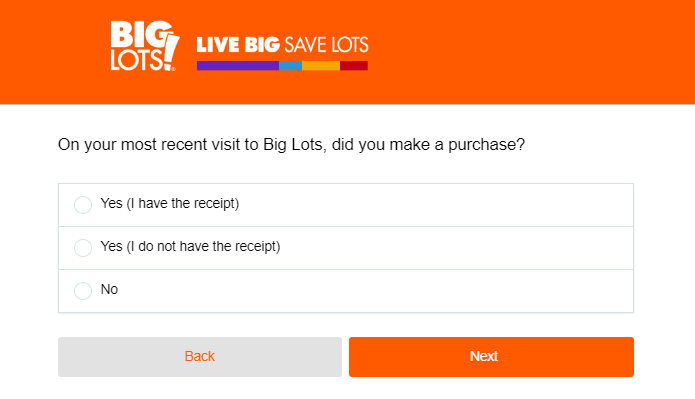The image size is (695, 399).
Task: Click the "Yes (I do not have the receipt)" label
Action: pyautogui.click(x=191, y=246)
